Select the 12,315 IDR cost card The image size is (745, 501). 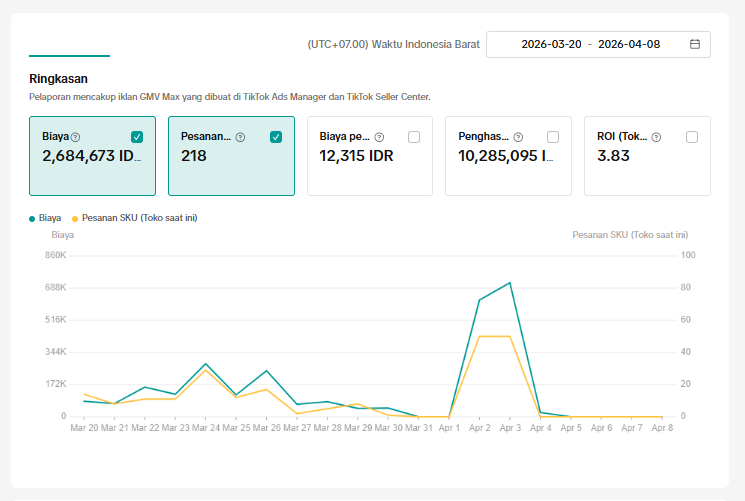tap(370, 156)
